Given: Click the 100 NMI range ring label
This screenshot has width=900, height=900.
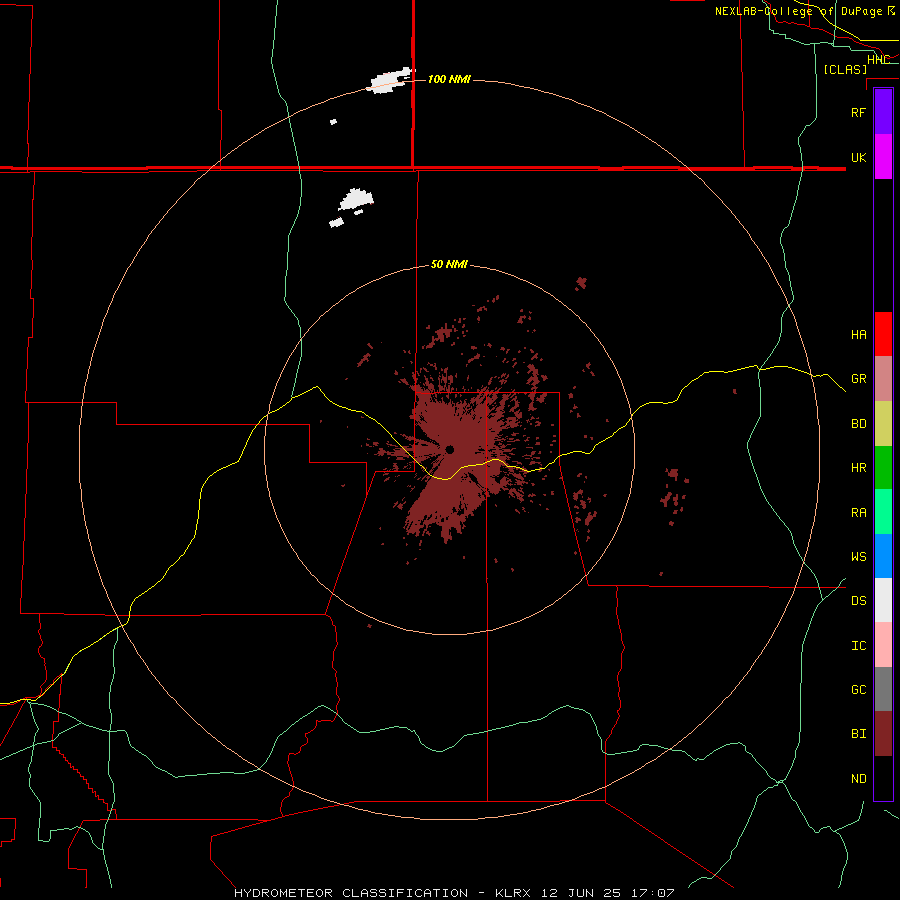Looking at the screenshot, I should 449,79.
